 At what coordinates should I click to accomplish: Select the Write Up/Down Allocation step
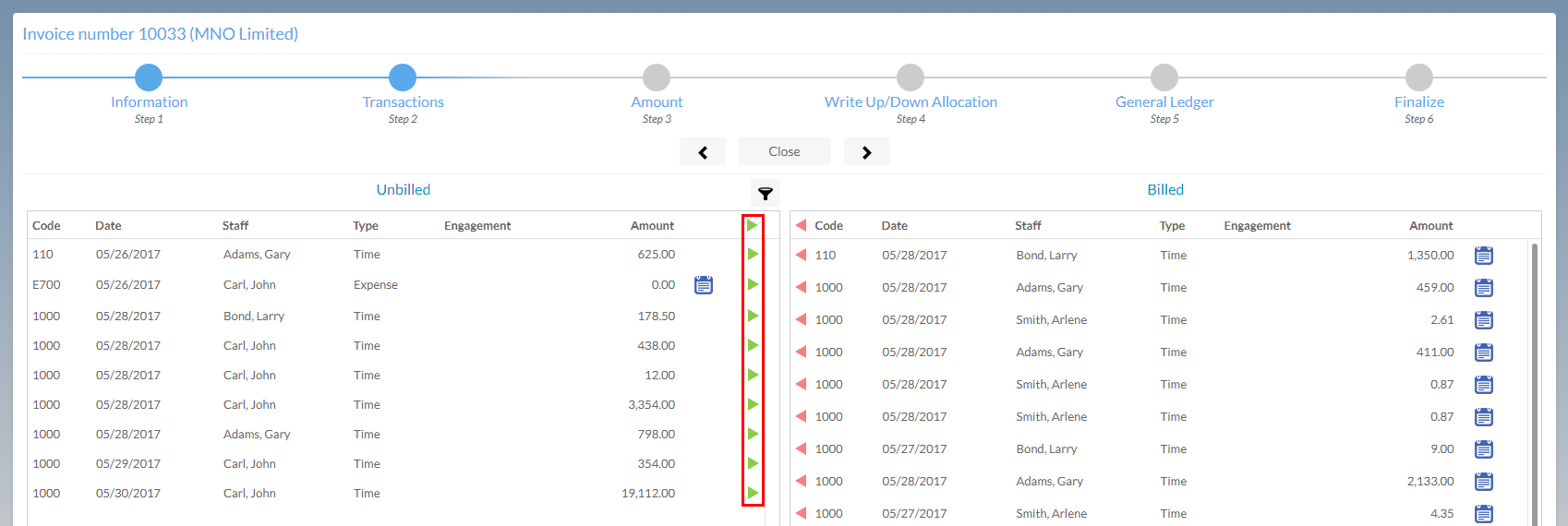[x=911, y=78]
